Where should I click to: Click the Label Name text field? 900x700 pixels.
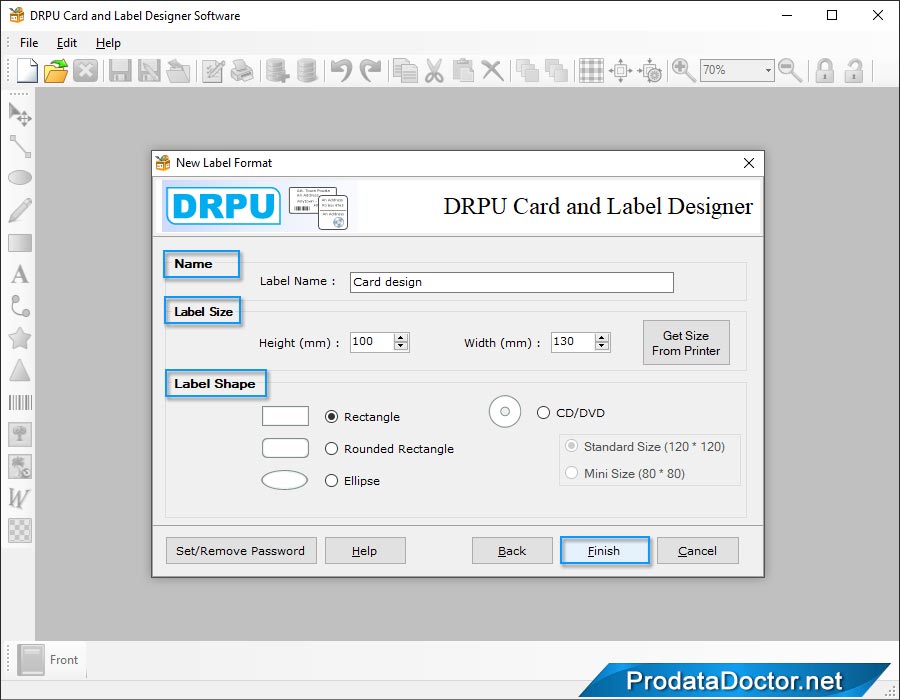(x=511, y=282)
